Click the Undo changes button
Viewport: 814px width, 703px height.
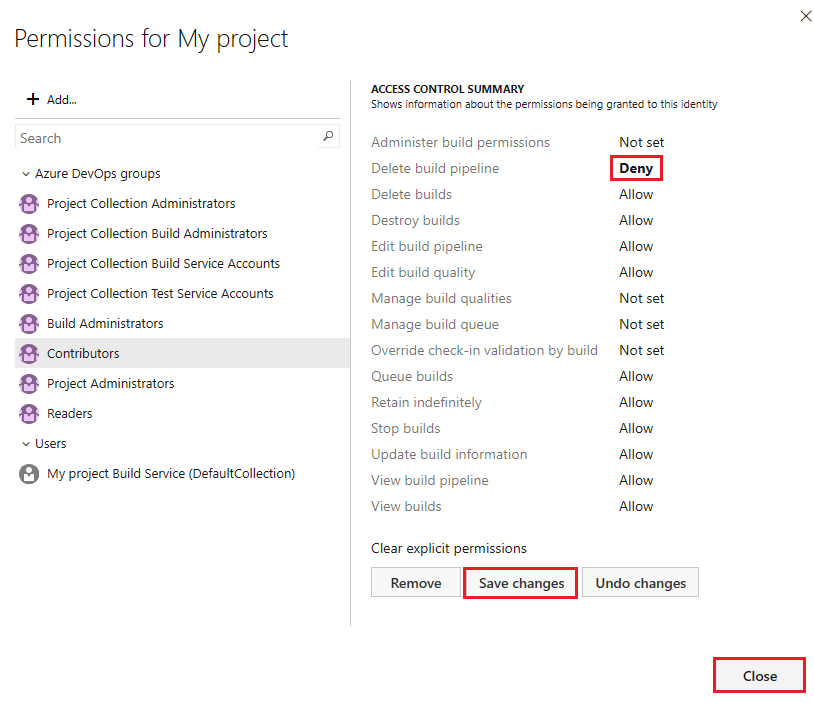(640, 582)
